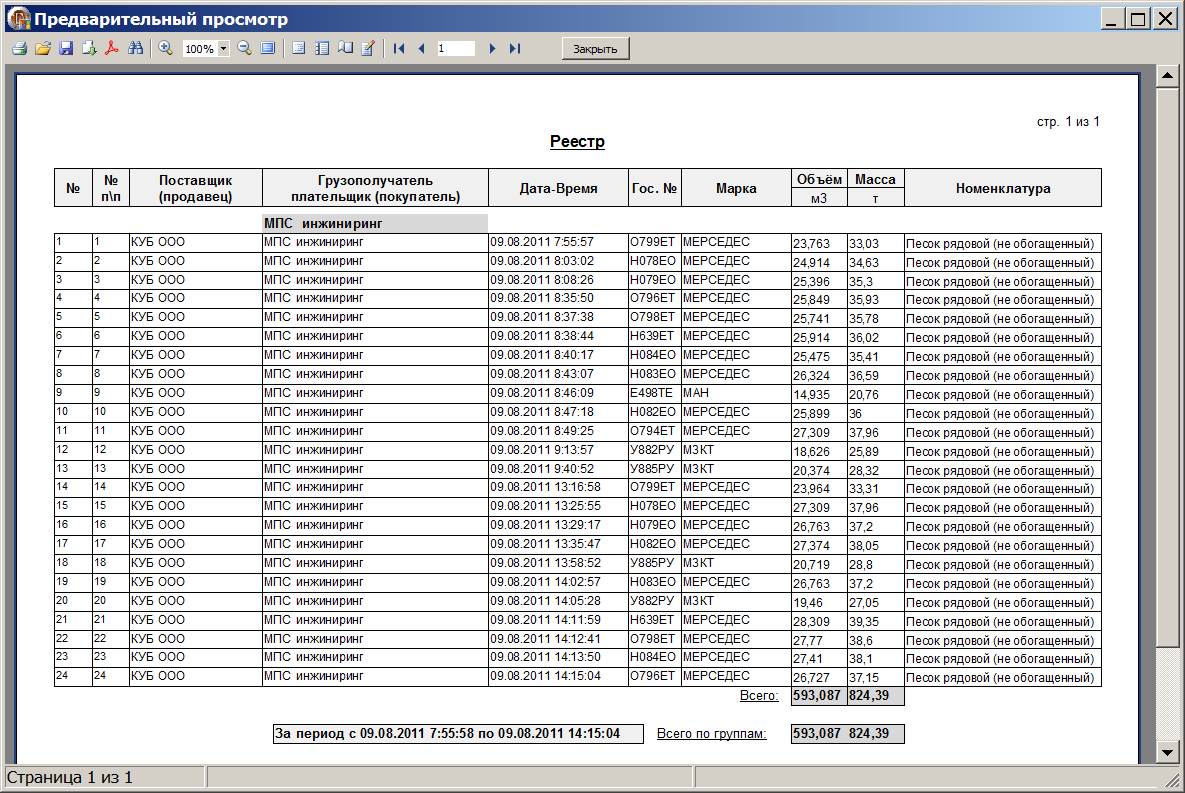Open the 100% zoom dropdown

point(223,48)
